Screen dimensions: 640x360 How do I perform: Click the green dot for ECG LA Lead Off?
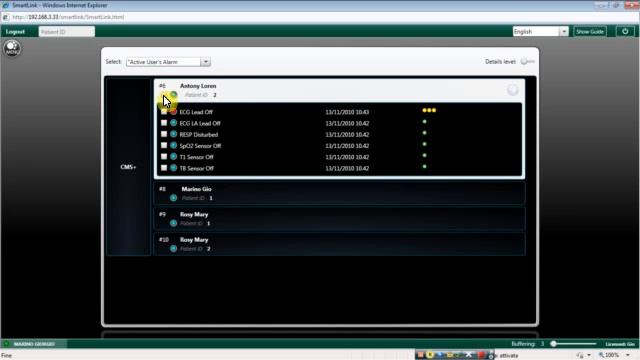tap(424, 122)
